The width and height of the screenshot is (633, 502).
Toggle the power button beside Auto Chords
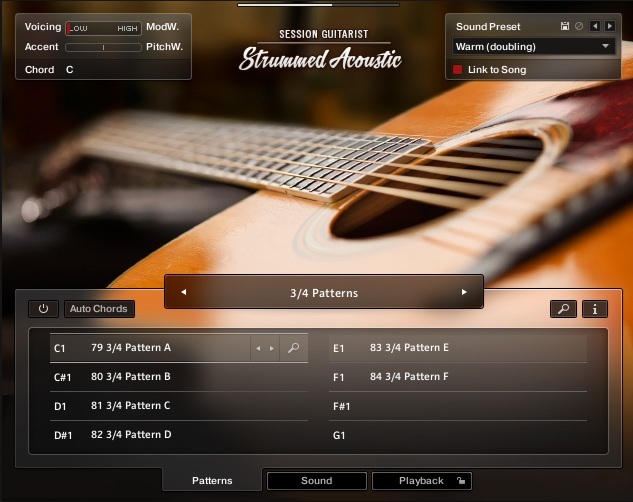pos(43,309)
